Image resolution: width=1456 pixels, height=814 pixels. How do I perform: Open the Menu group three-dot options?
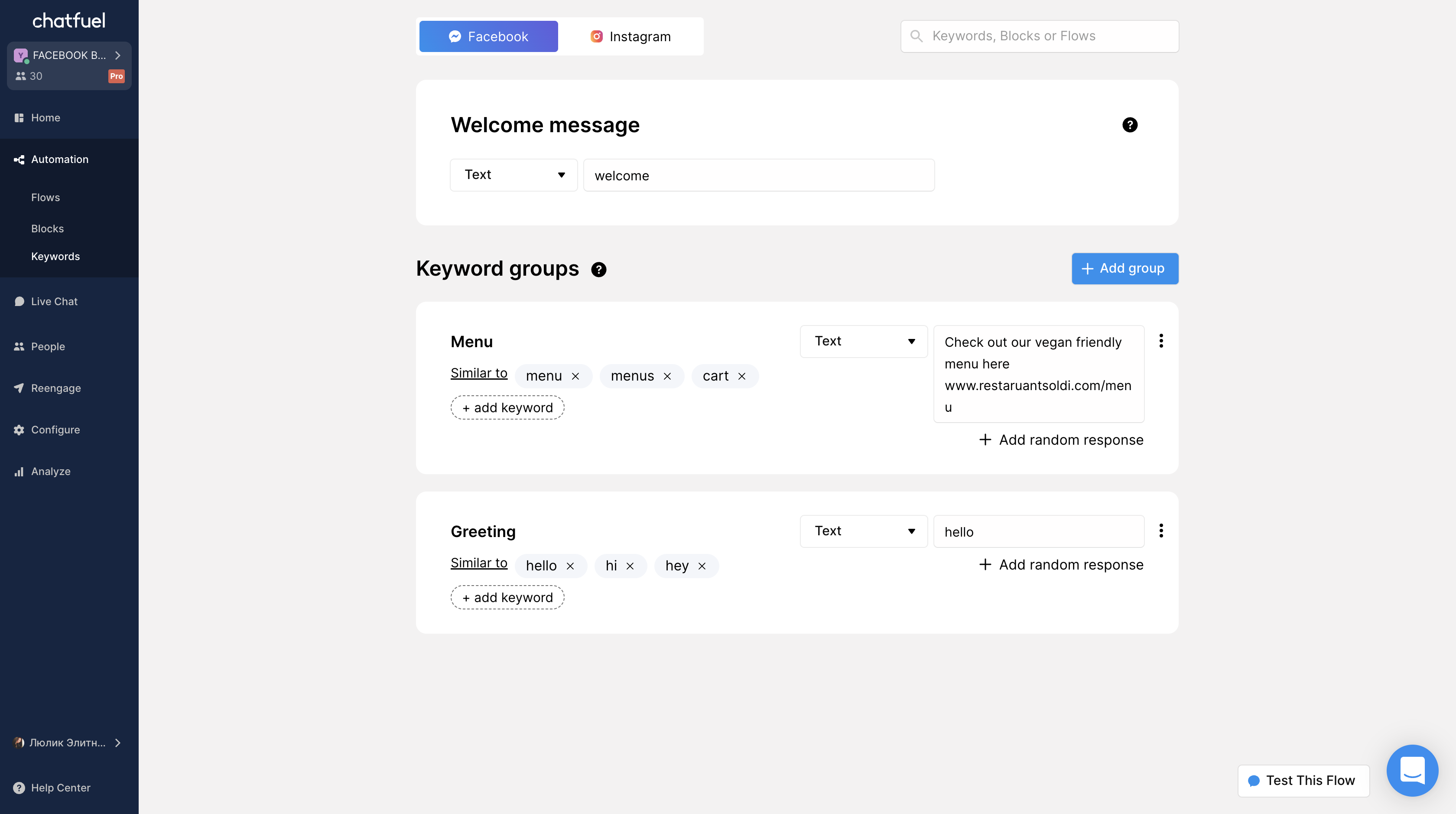[x=1161, y=341]
